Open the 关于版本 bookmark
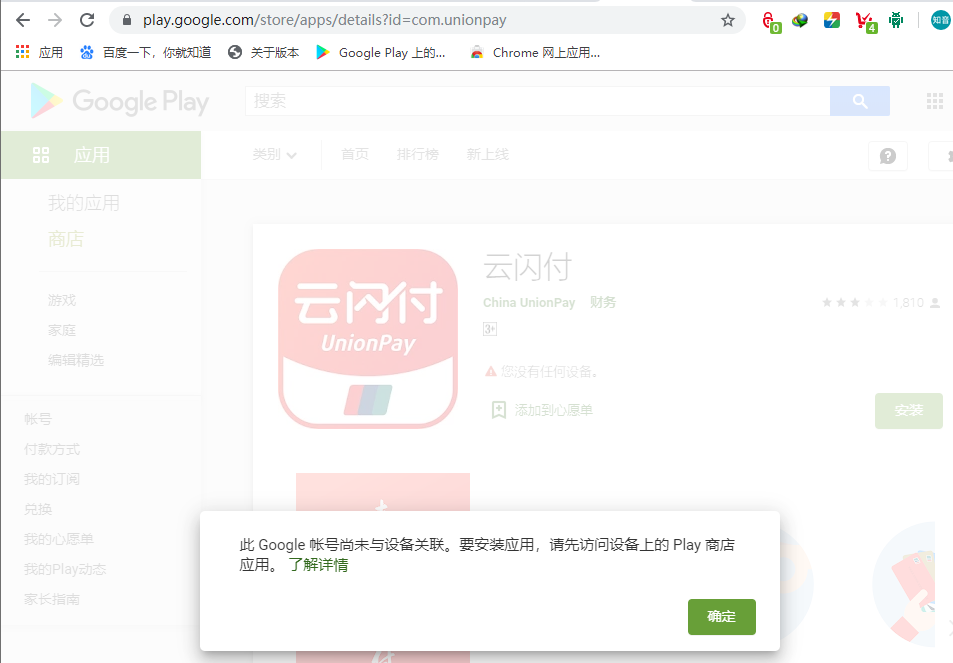 (263, 52)
